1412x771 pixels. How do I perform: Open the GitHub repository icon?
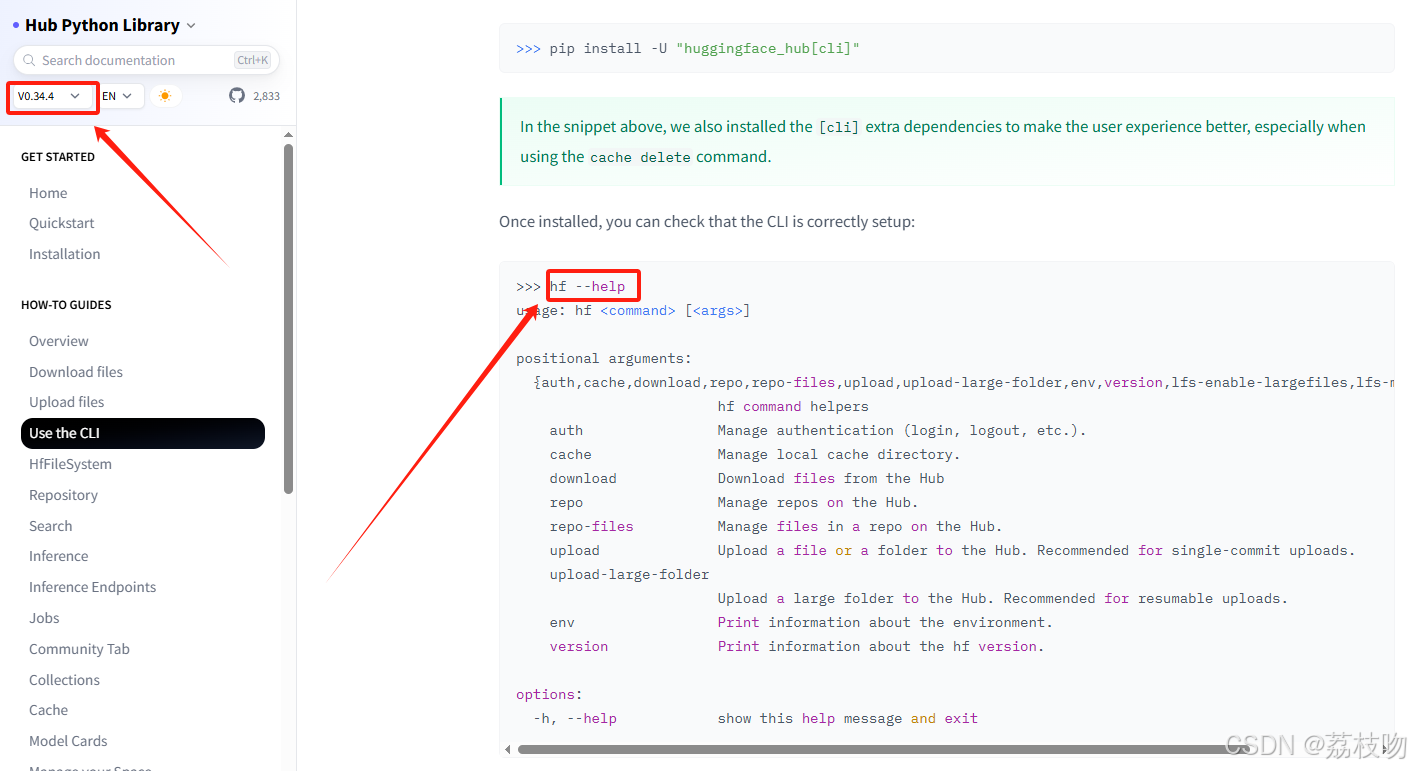coord(237,96)
